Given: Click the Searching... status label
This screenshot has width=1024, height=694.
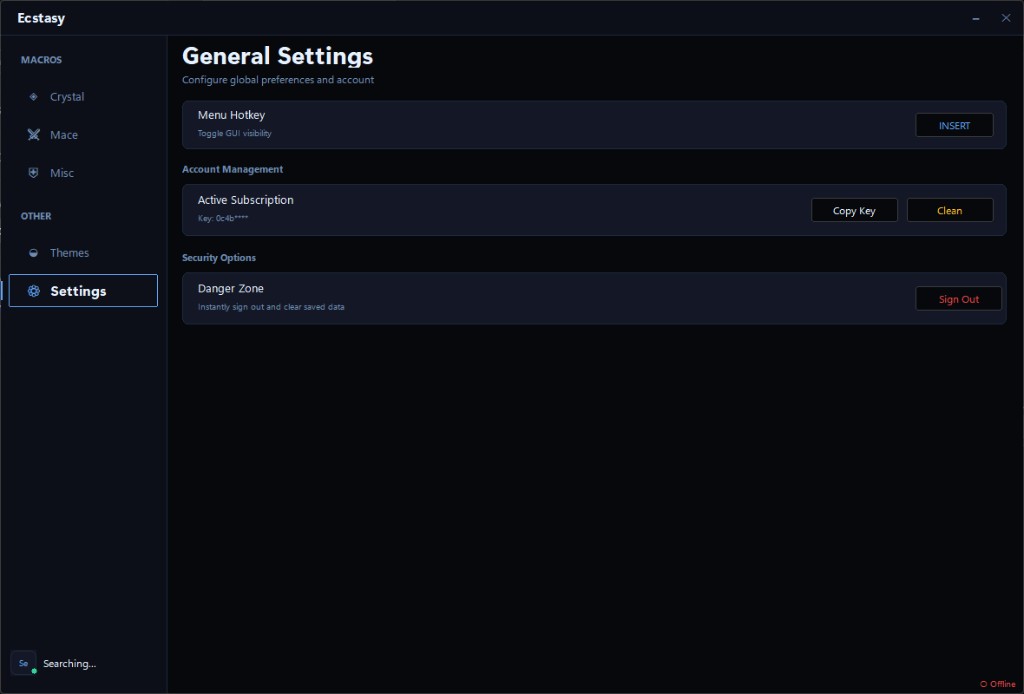Looking at the screenshot, I should [69, 663].
